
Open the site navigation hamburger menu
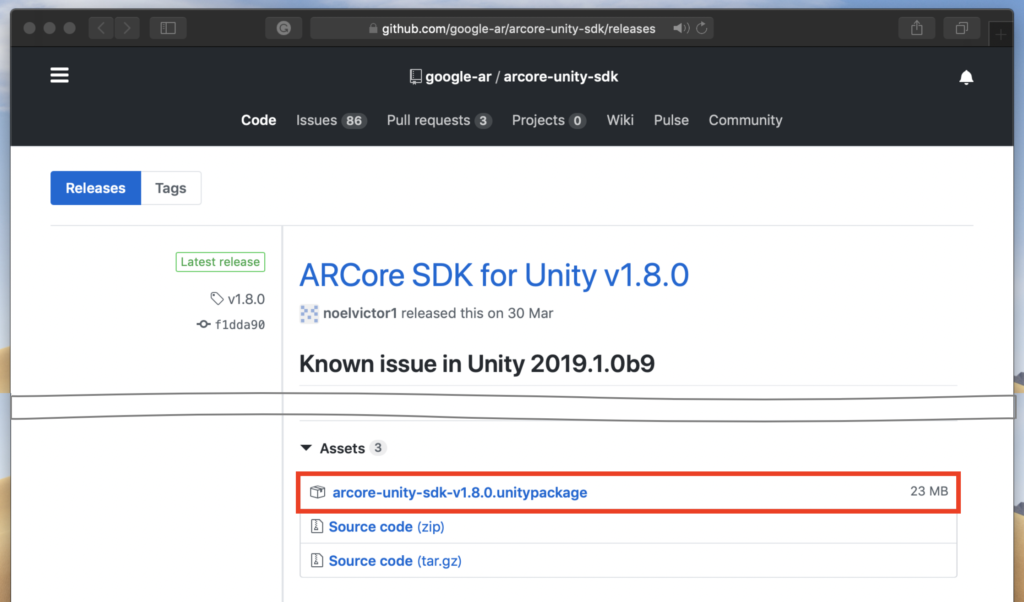(59, 74)
